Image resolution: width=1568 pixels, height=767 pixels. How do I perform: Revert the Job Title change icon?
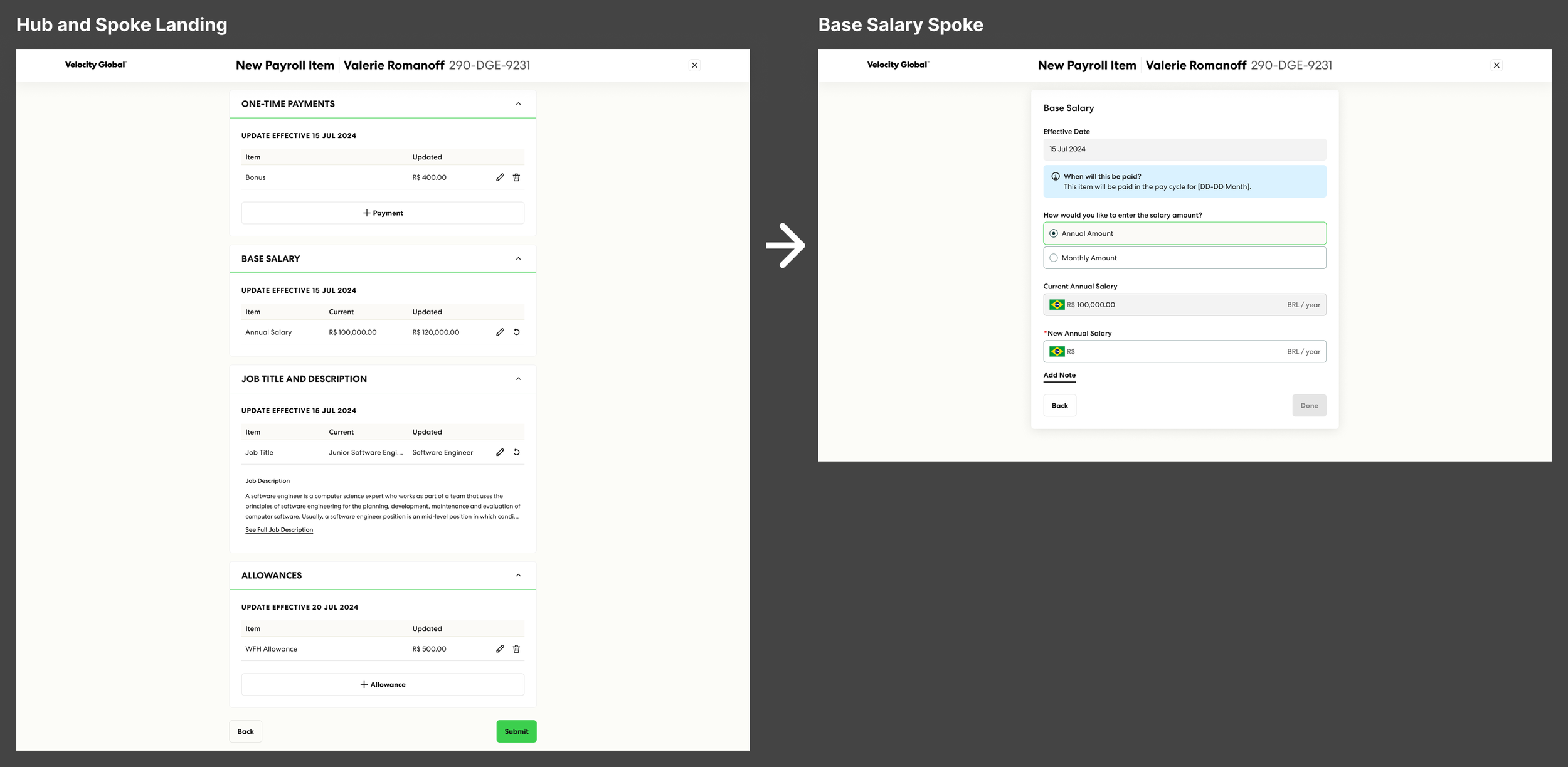(516, 452)
